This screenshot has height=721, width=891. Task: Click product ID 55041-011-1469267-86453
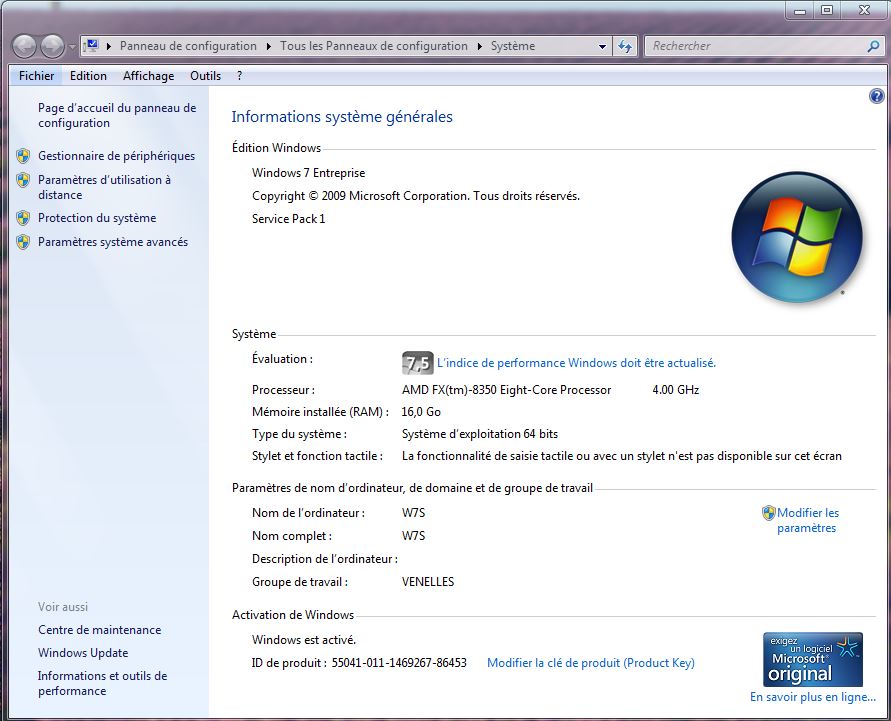[x=399, y=663]
